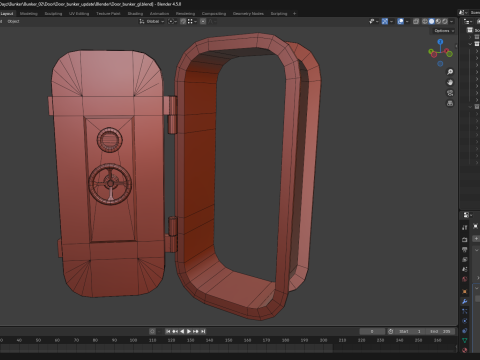Open the Sculpting workspace tab
This screenshot has height=360, width=480.
pos(53,14)
